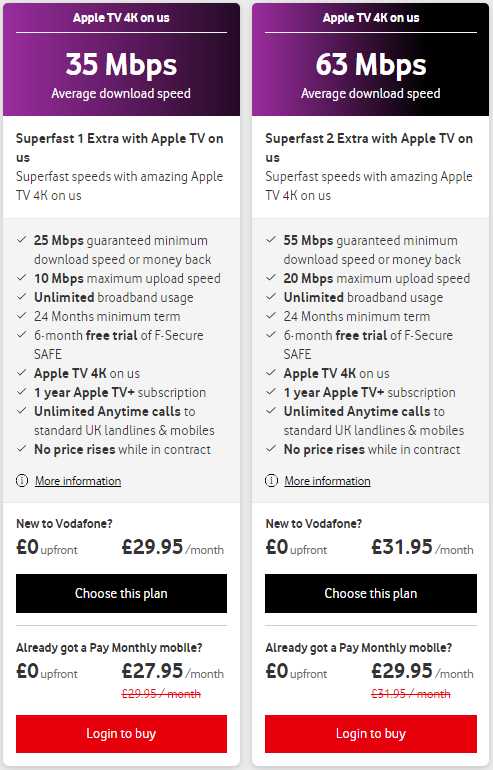This screenshot has height=770, width=493.
Task: Click the struck-through £29.95 / month price
Action: tap(161, 694)
